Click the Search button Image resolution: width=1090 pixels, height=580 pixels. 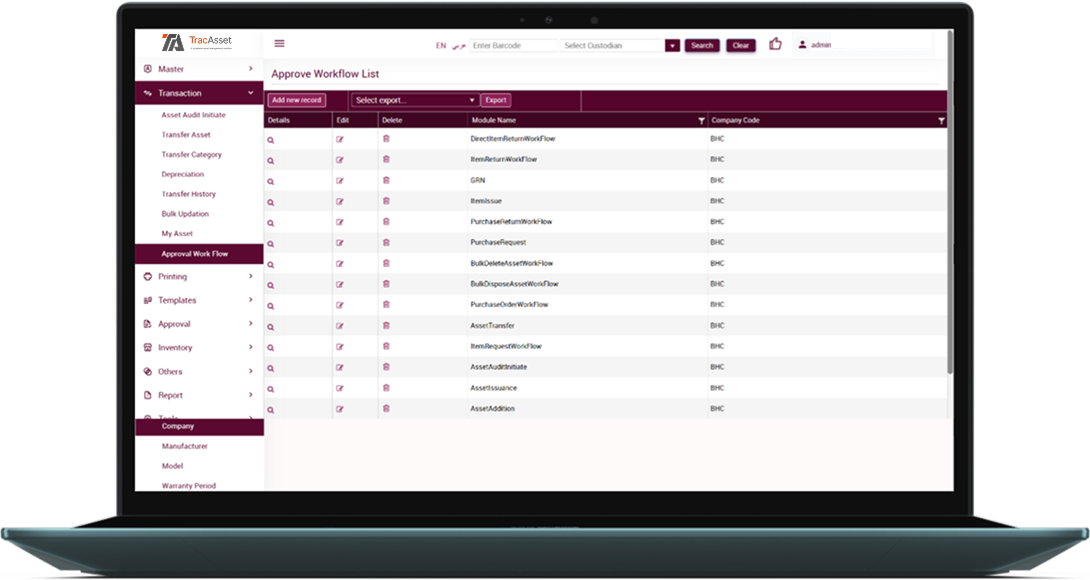tap(702, 46)
